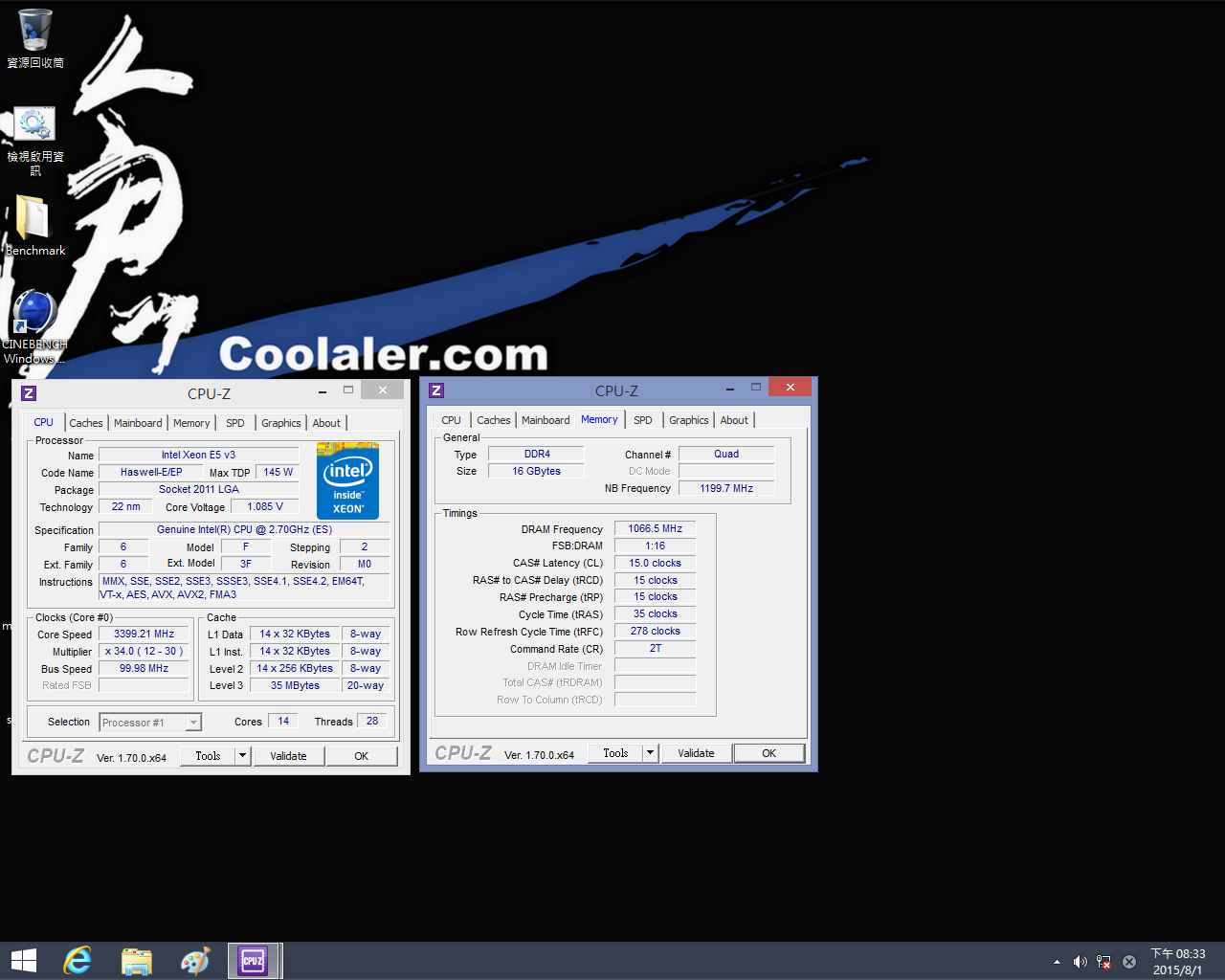1225x980 pixels.
Task: Open the clock showing 08:33
Action: [1177, 962]
